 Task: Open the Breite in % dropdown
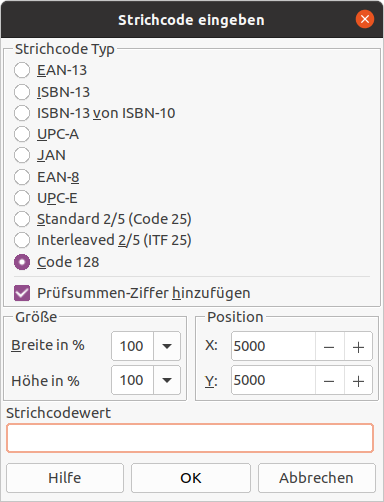(x=167, y=346)
